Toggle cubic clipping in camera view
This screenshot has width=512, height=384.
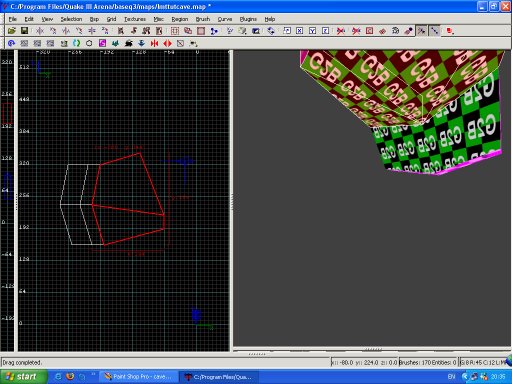tap(256, 31)
